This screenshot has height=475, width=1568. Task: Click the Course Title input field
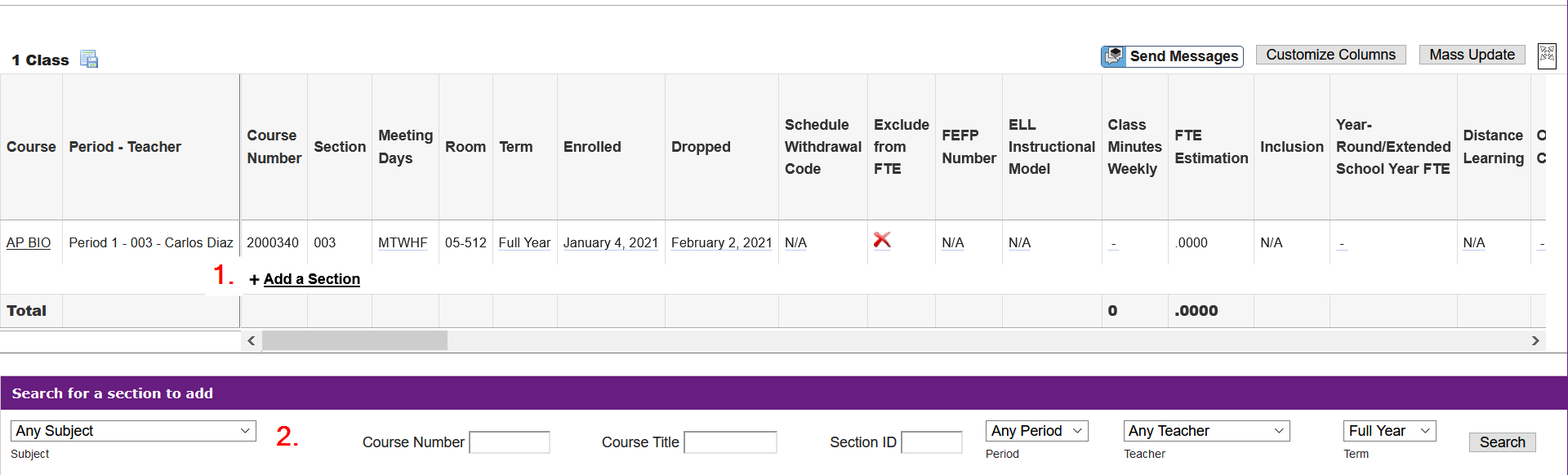click(730, 442)
